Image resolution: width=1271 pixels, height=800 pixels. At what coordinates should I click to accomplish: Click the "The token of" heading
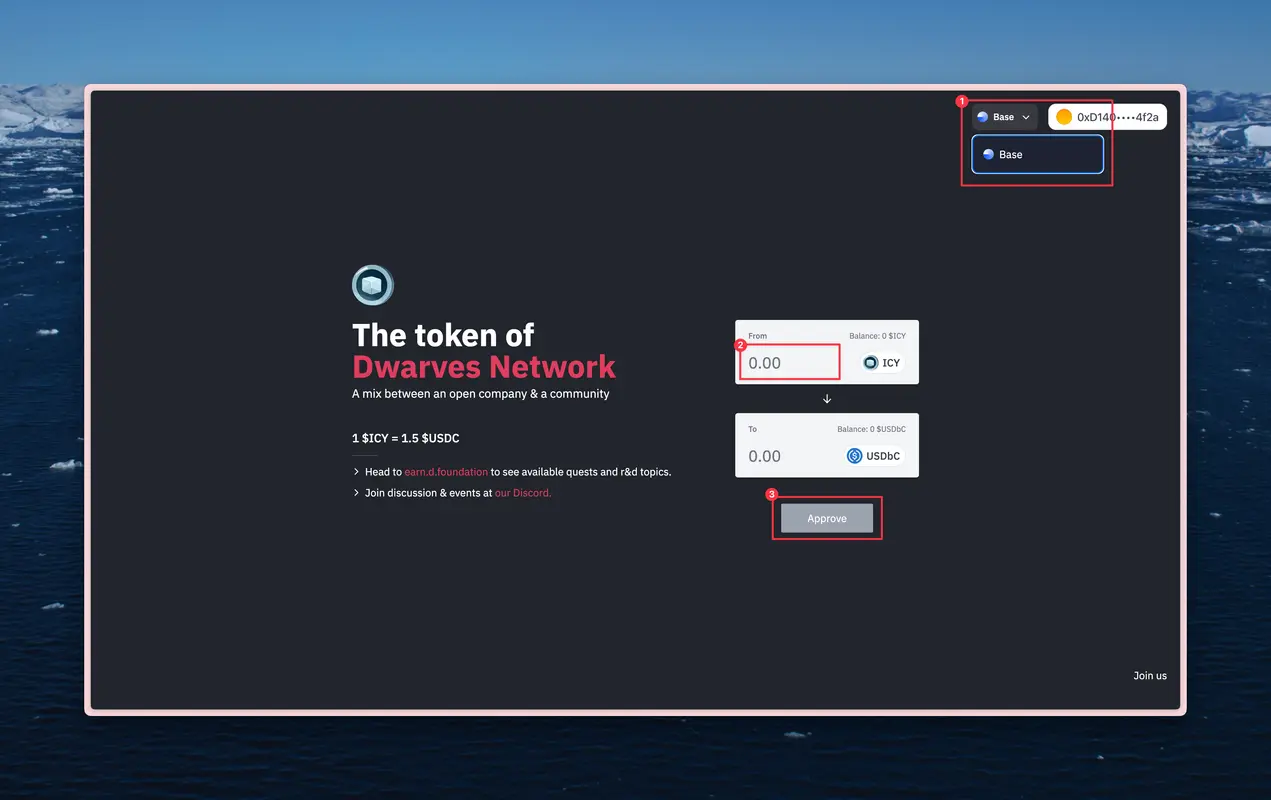[443, 335]
